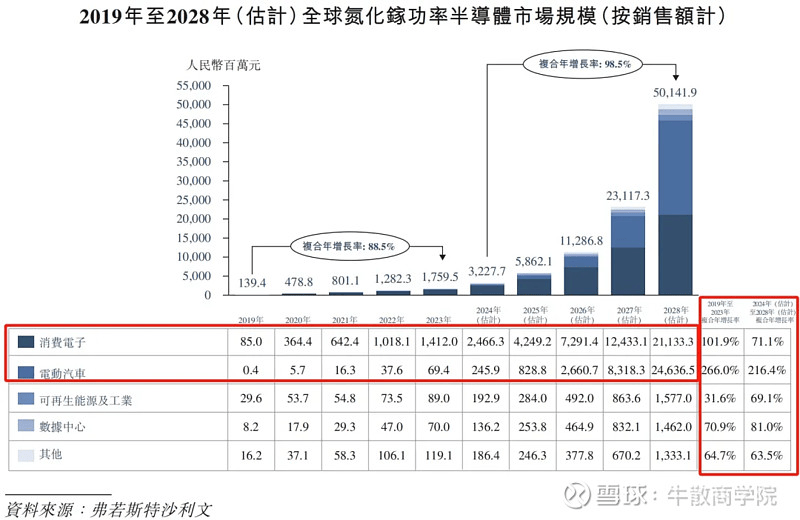Image resolution: width=800 pixels, height=520 pixels.
Task: Click the 2027 bar labeled 23,117.3
Action: 628,251
